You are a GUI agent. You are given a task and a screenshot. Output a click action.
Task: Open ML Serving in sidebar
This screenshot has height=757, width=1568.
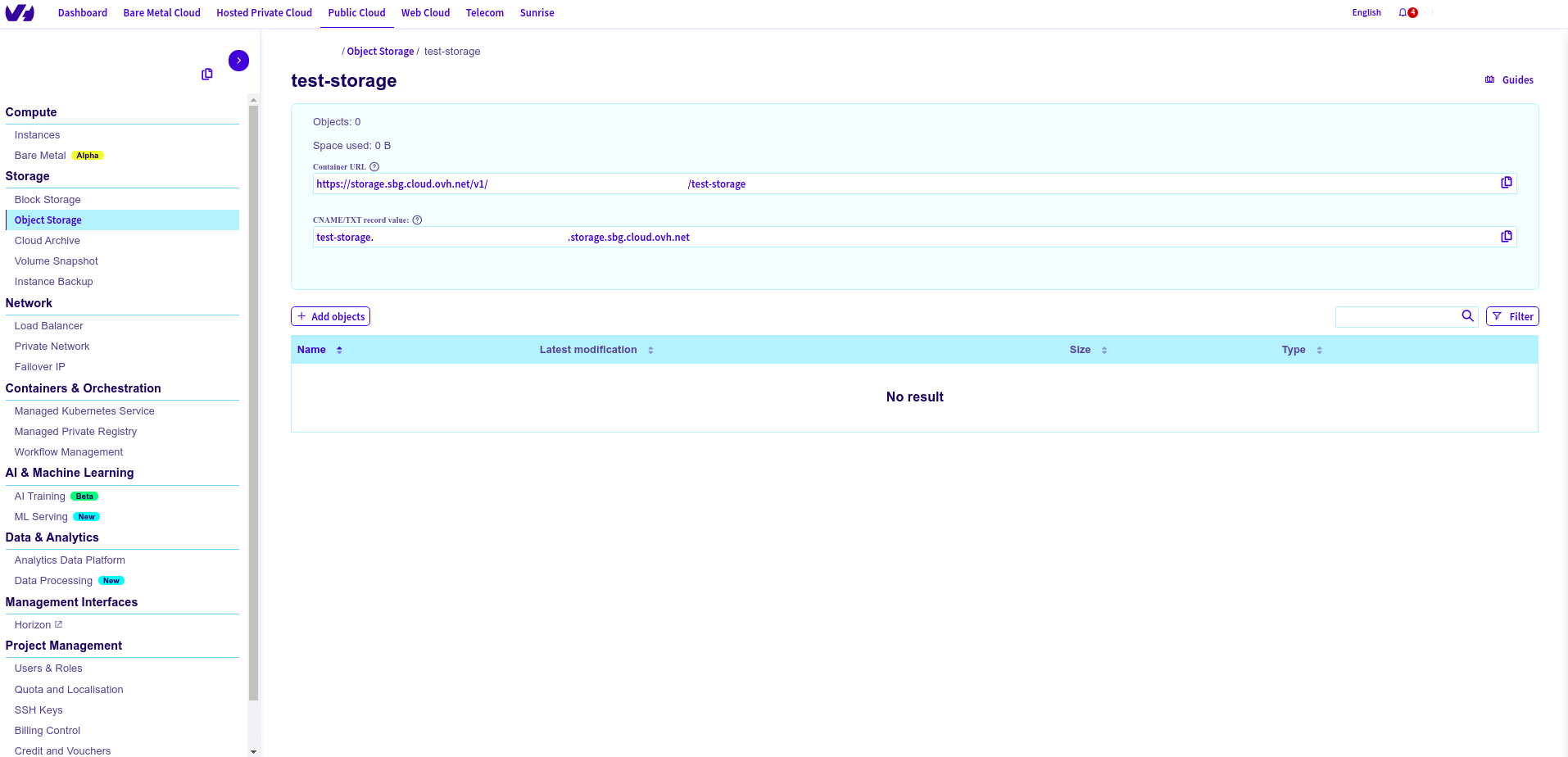57,517
